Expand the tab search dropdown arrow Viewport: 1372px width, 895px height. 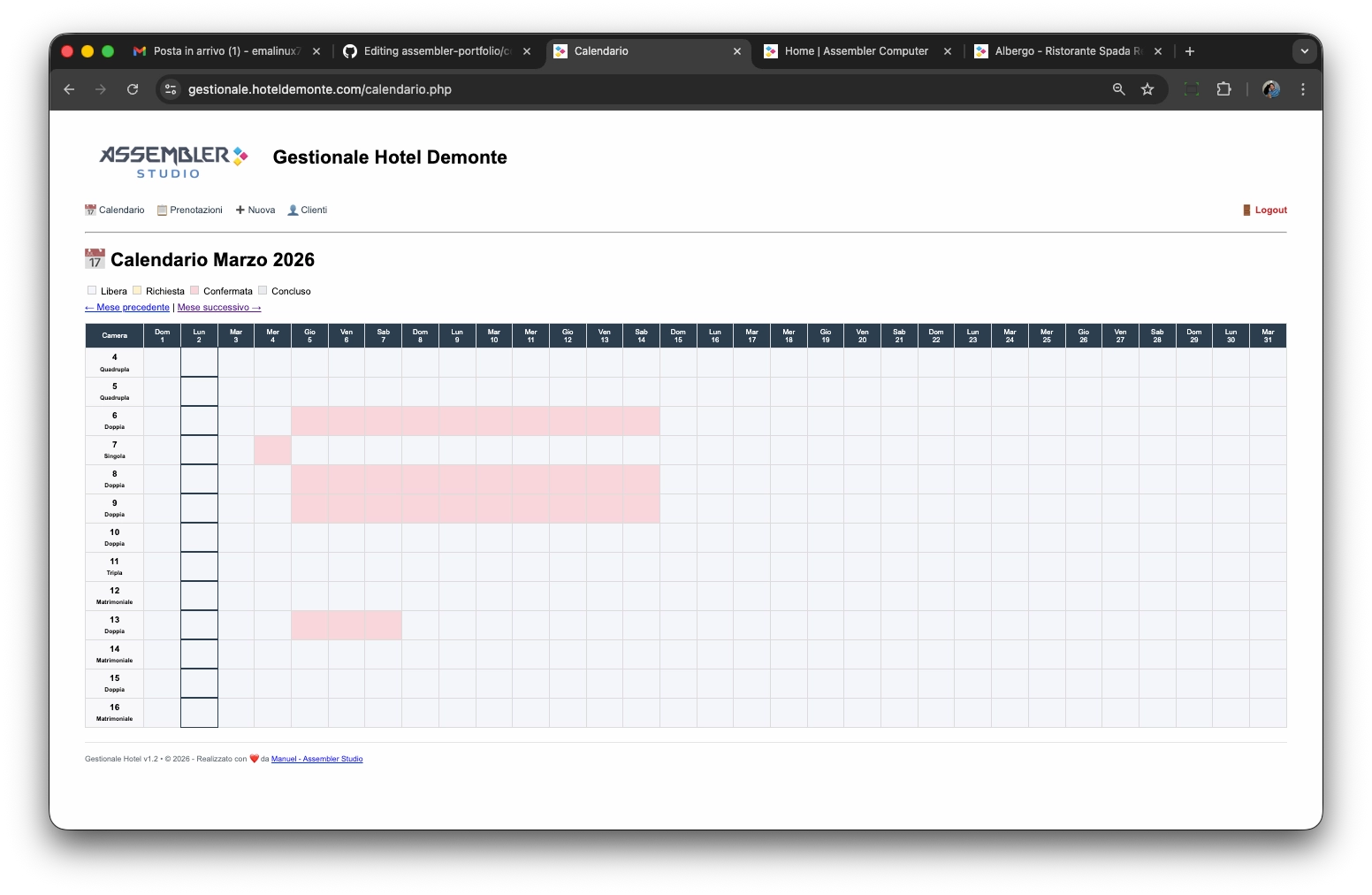[1304, 51]
